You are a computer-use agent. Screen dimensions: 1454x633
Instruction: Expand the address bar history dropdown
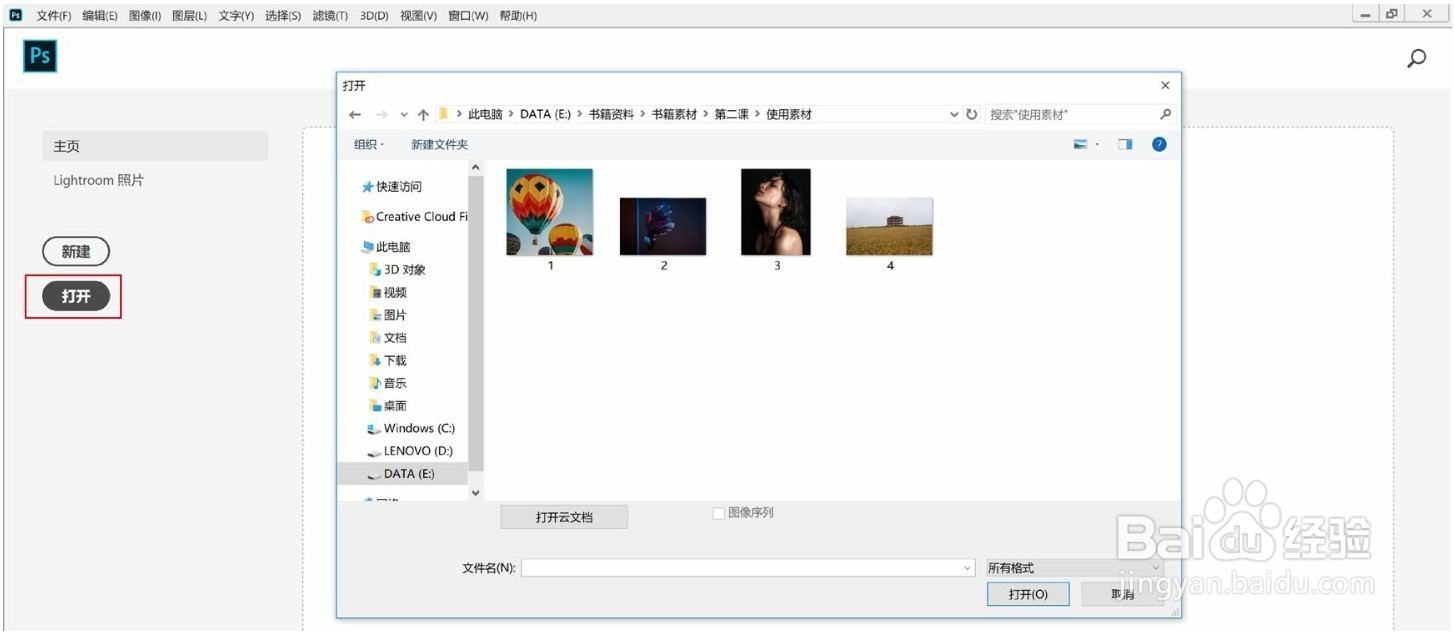pos(954,115)
